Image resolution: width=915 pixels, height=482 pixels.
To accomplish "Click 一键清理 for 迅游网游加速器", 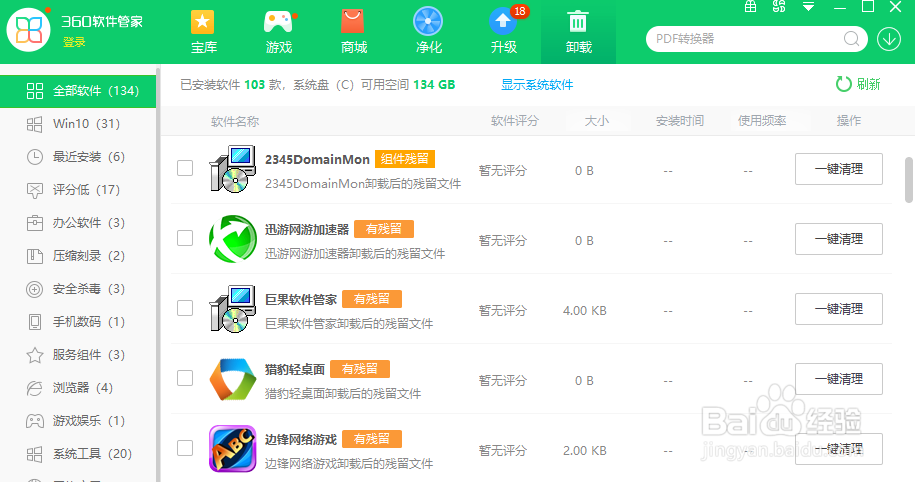I will click(839, 239).
